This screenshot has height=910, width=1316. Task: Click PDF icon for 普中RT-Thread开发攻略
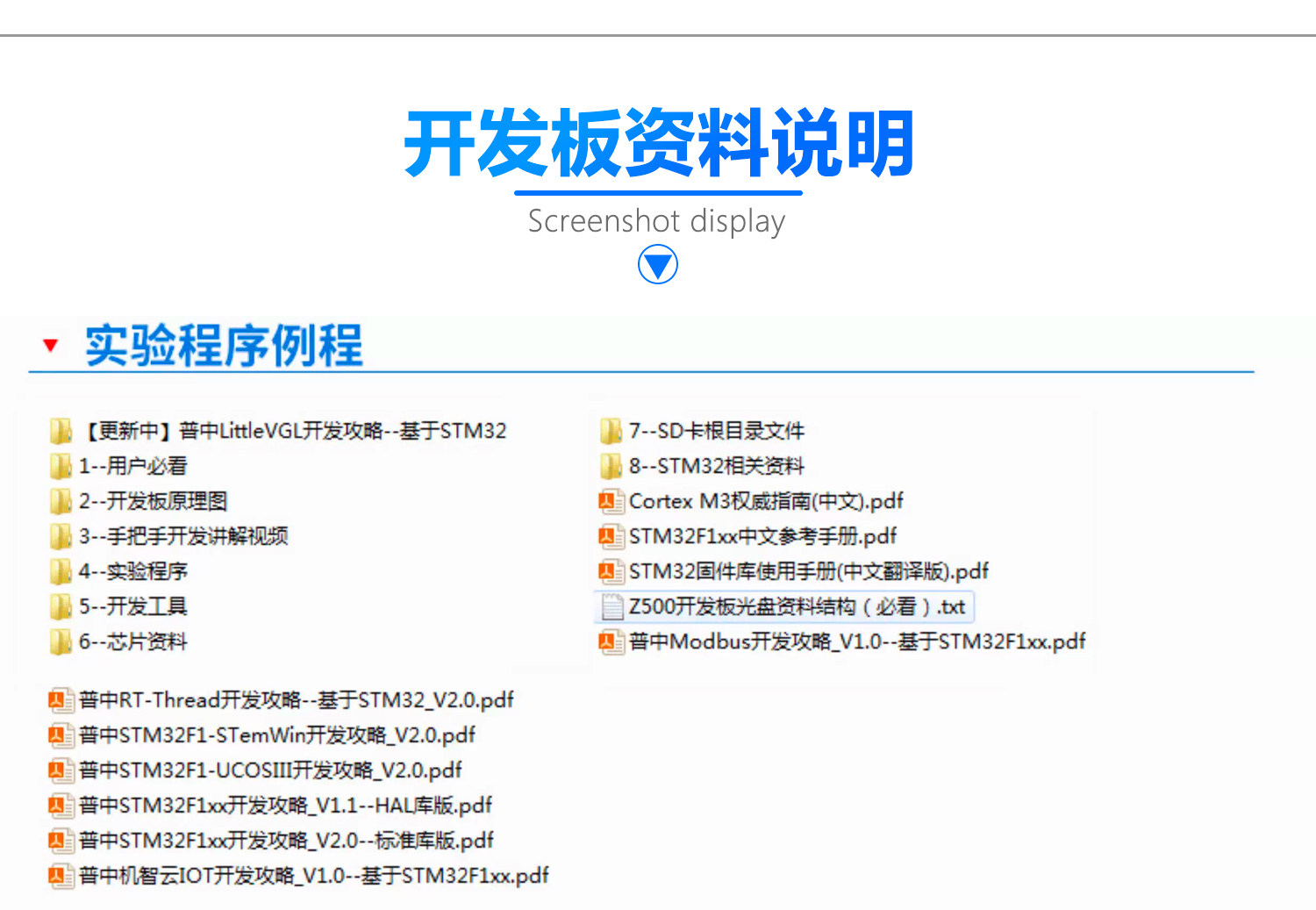(x=61, y=700)
